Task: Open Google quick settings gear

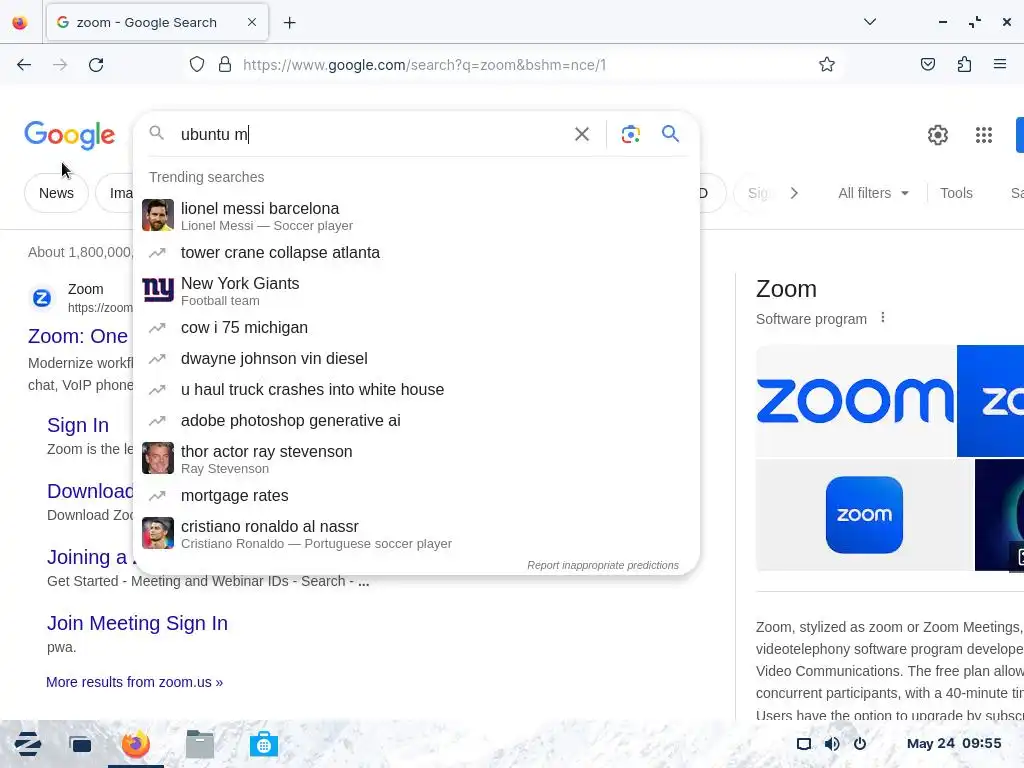Action: tap(937, 135)
